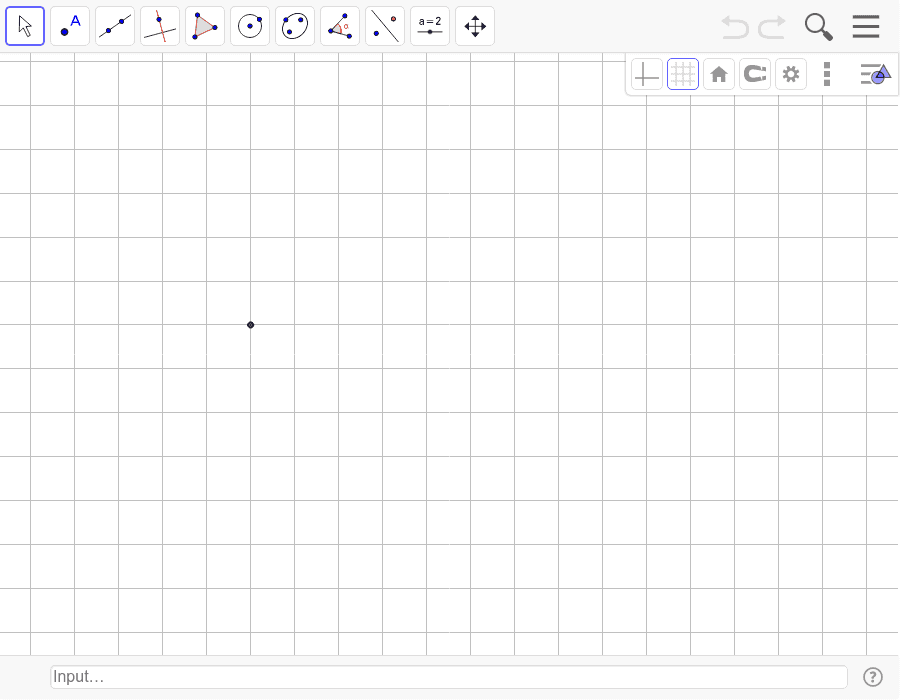900x700 pixels.
Task: Select the Reflect about Line tool
Action: tap(385, 26)
